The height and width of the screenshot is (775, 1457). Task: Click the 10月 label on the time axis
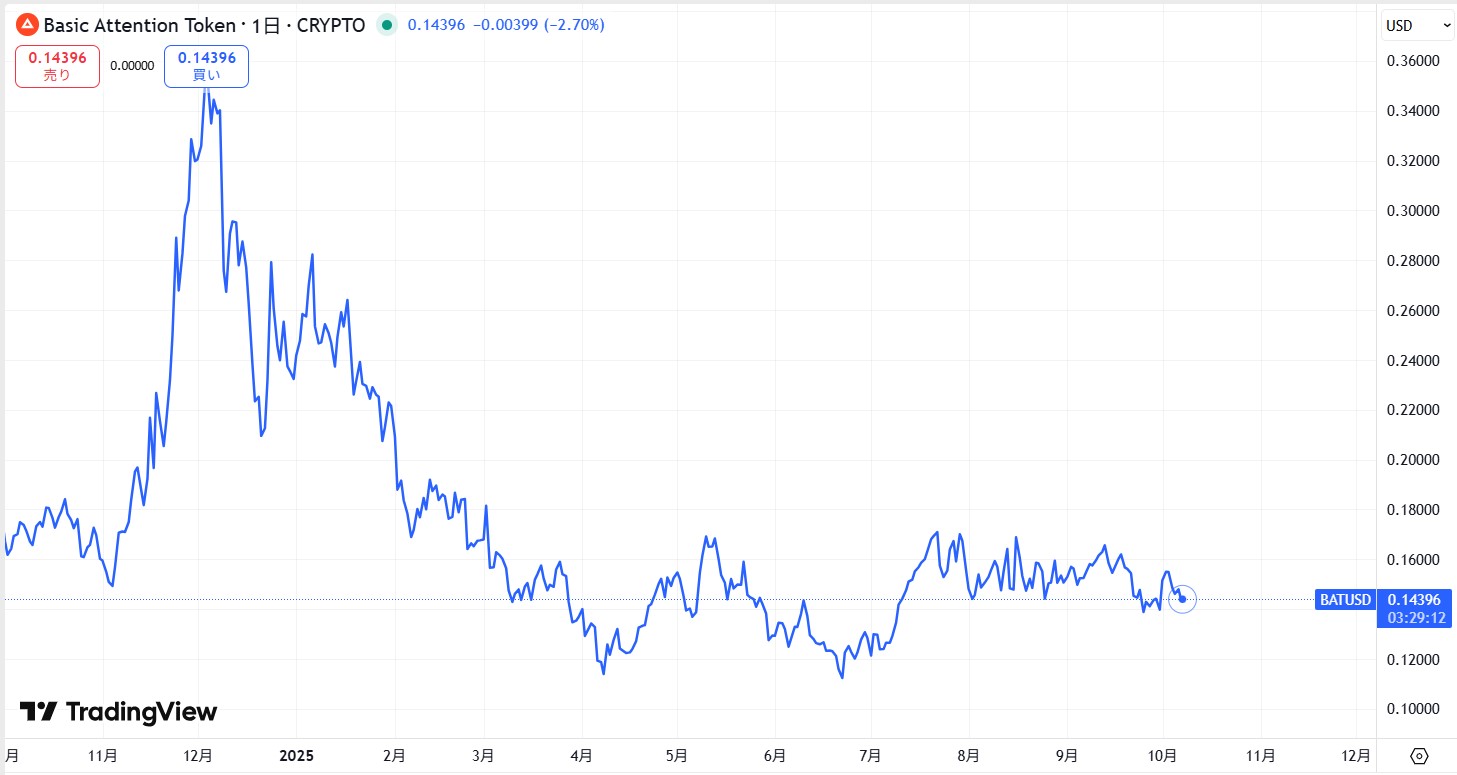click(x=1163, y=755)
